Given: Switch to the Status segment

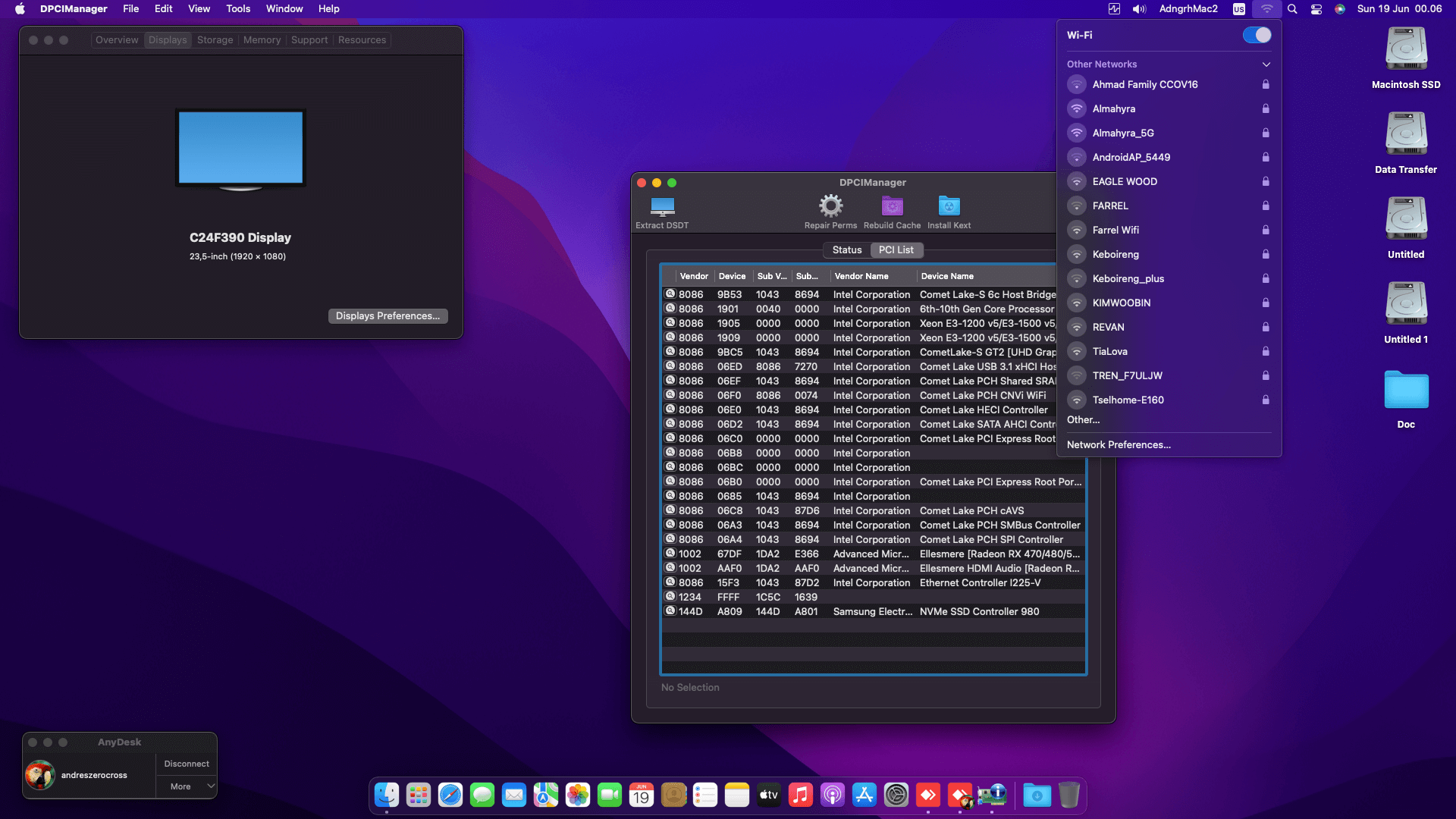Looking at the screenshot, I should click(x=847, y=250).
